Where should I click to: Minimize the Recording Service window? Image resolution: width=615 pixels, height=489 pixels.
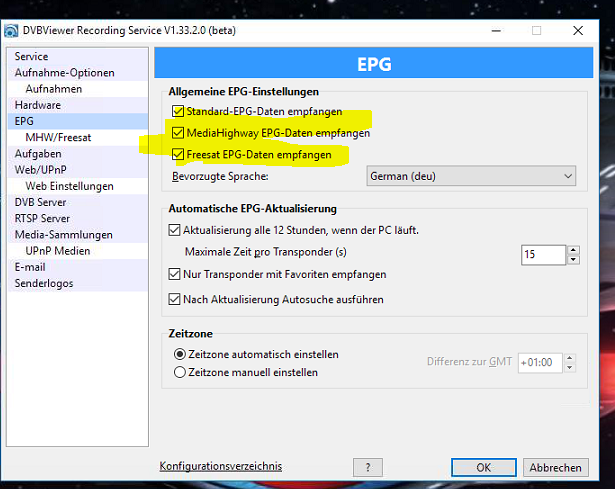496,31
